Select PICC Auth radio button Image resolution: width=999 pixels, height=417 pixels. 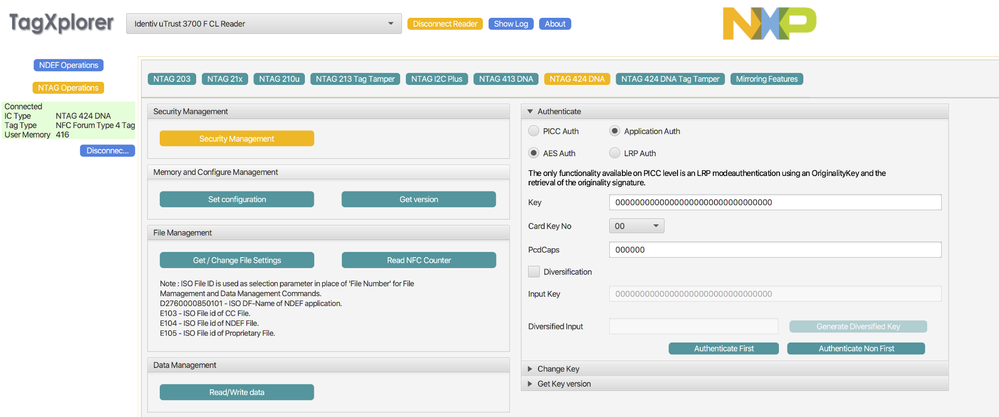pyautogui.click(x=534, y=131)
